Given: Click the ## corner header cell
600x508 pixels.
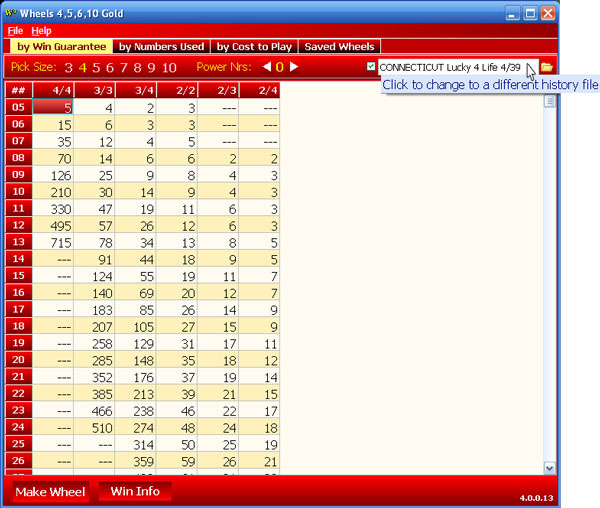Looking at the screenshot, I should 18,90.
